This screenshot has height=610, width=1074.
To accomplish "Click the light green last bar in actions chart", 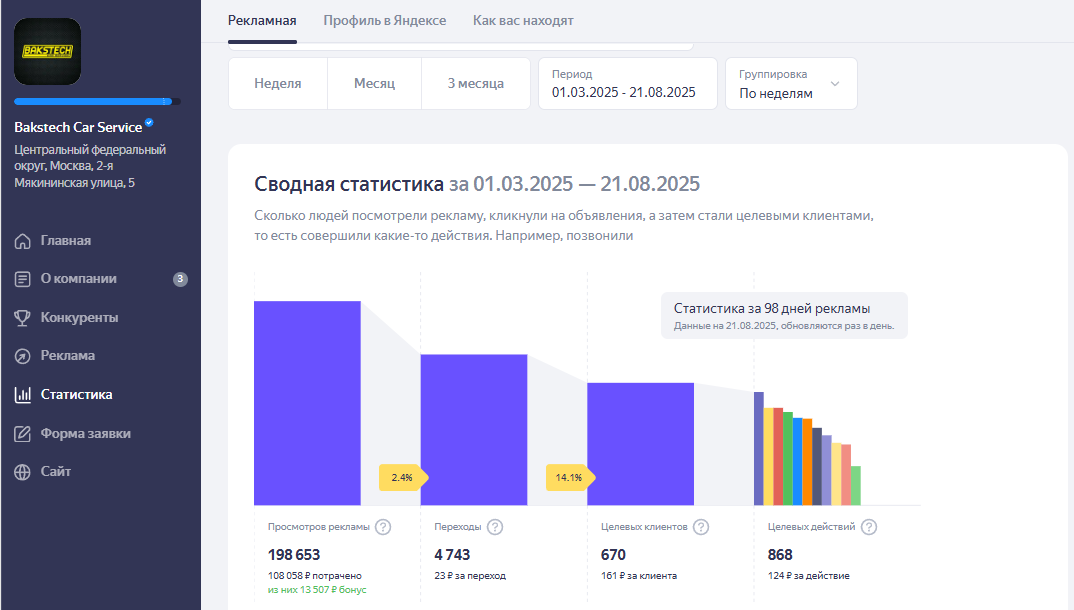I will pyautogui.click(x=856, y=486).
